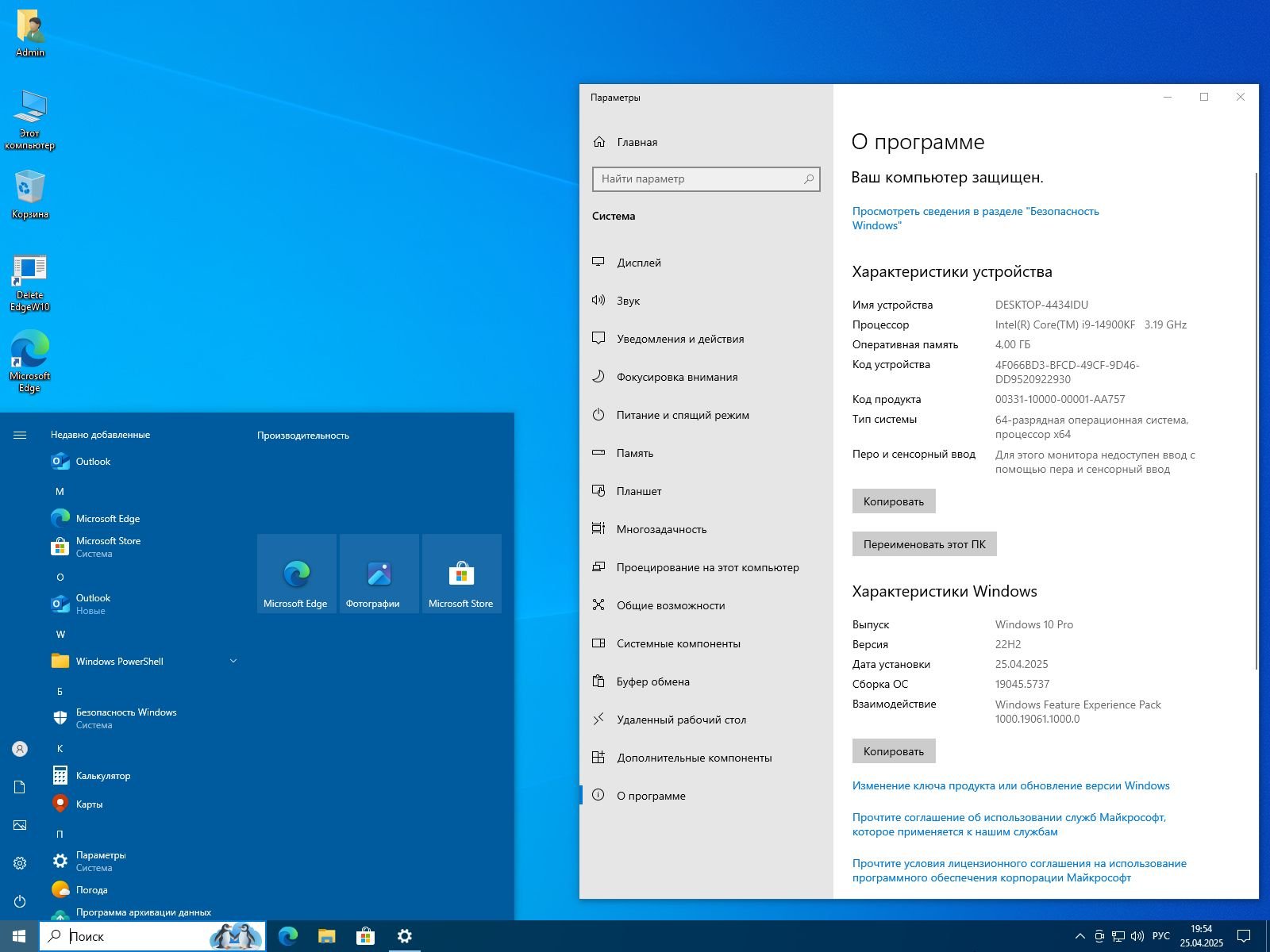Open Documents icon in Start menu rail
Screen dimensions: 1270x952
(20, 787)
